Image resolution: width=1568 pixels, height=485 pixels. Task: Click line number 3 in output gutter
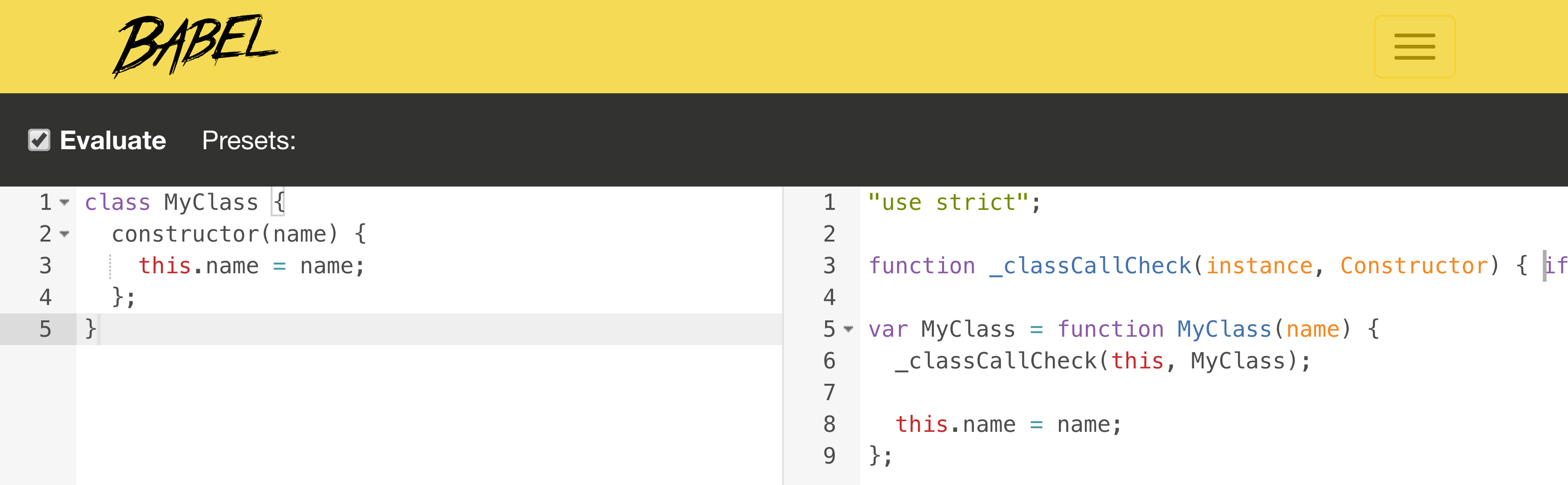pos(829,266)
